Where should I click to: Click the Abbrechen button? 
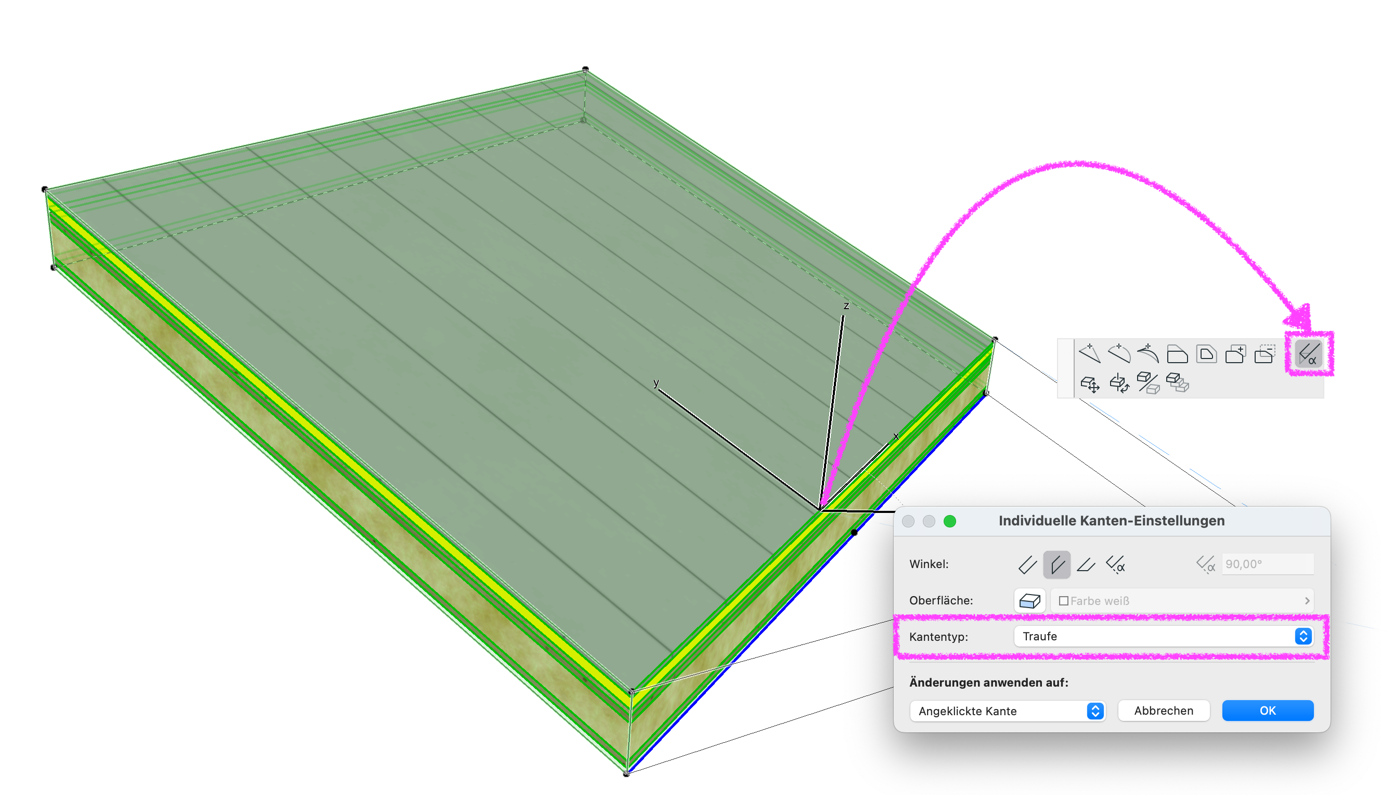click(x=1163, y=711)
